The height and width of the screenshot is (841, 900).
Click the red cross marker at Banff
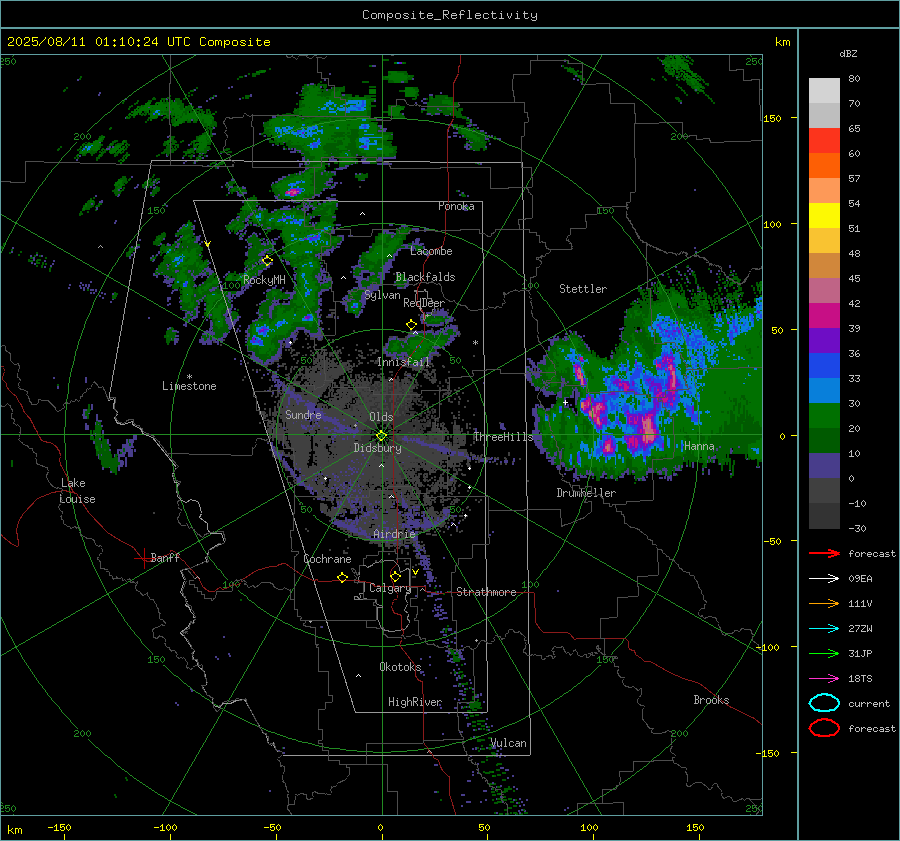143,558
